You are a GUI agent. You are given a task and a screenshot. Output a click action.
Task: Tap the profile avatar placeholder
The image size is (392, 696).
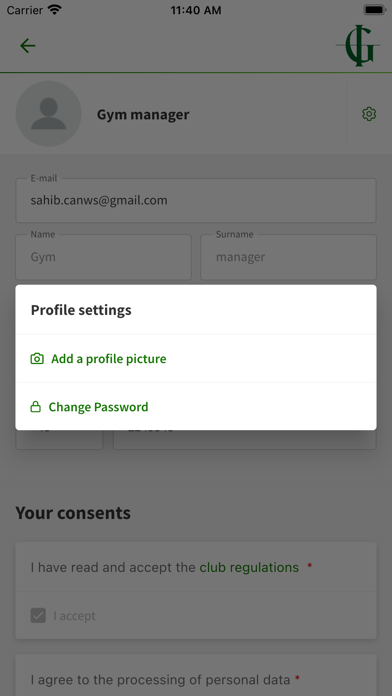tap(48, 114)
